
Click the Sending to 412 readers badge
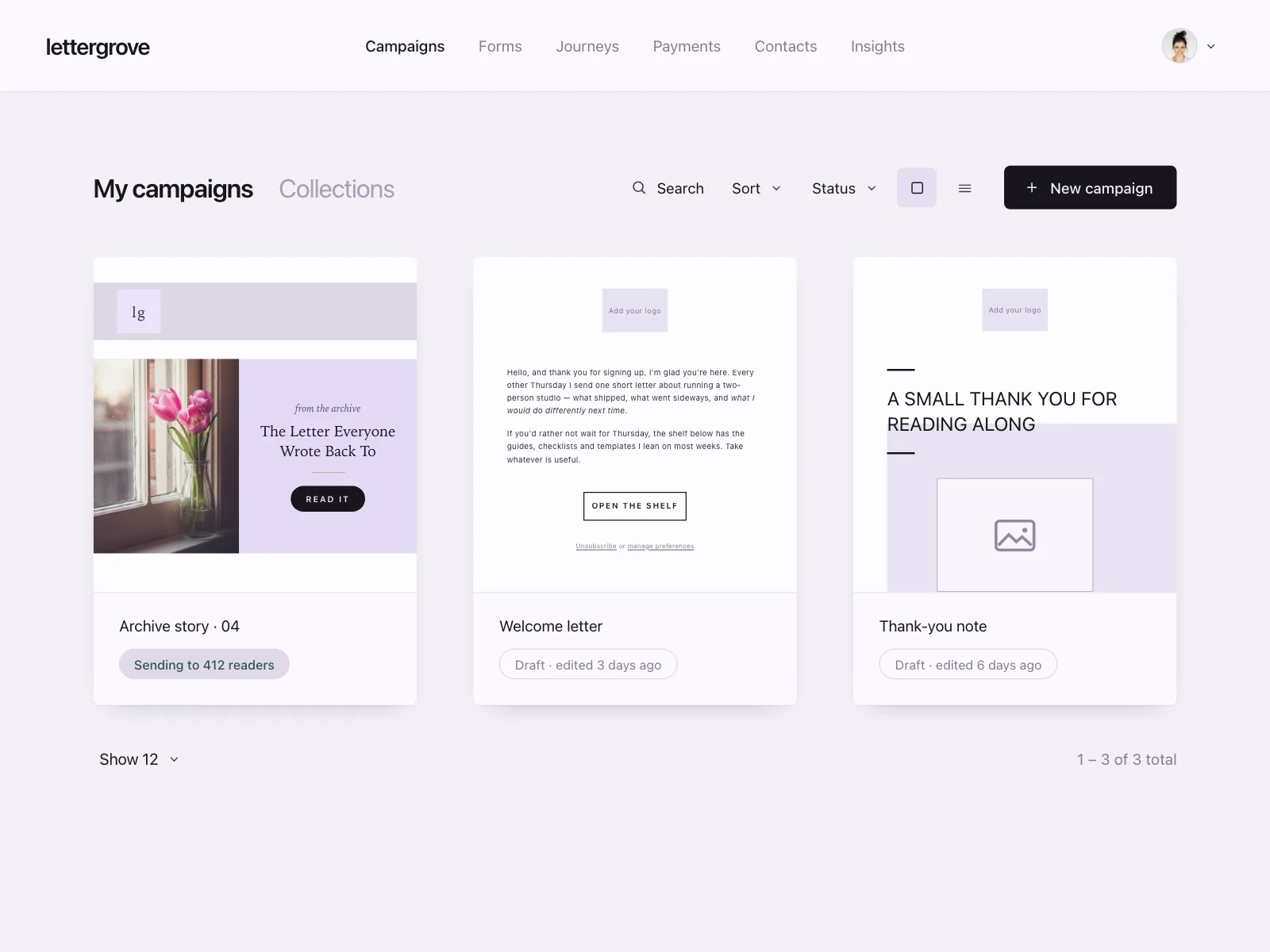204,665
